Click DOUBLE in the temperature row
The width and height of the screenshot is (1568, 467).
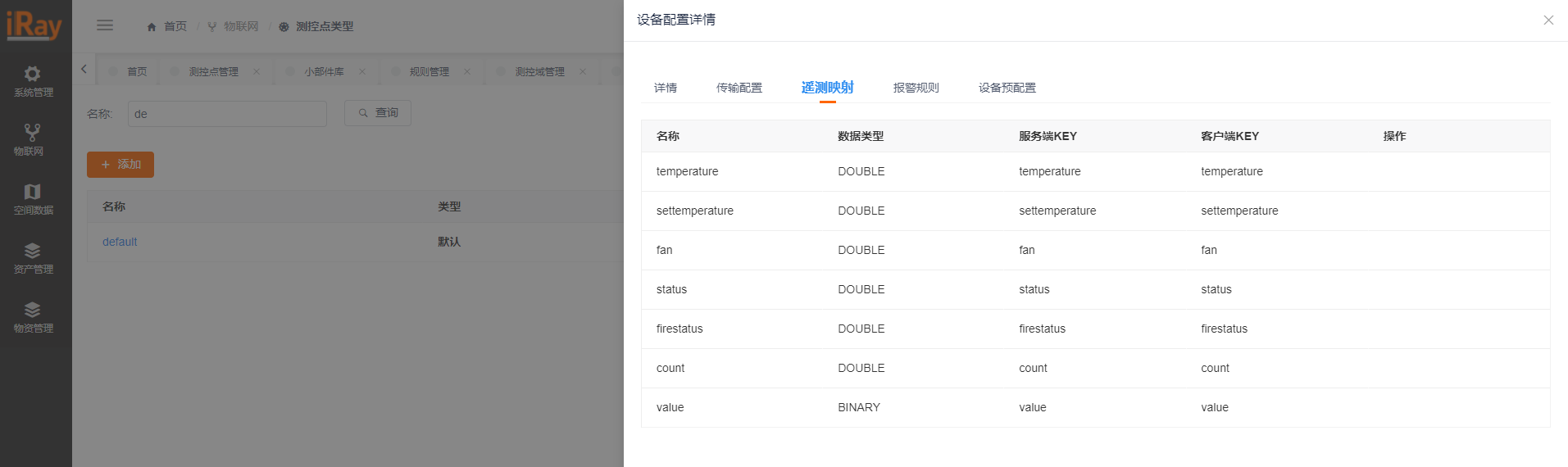coord(861,171)
